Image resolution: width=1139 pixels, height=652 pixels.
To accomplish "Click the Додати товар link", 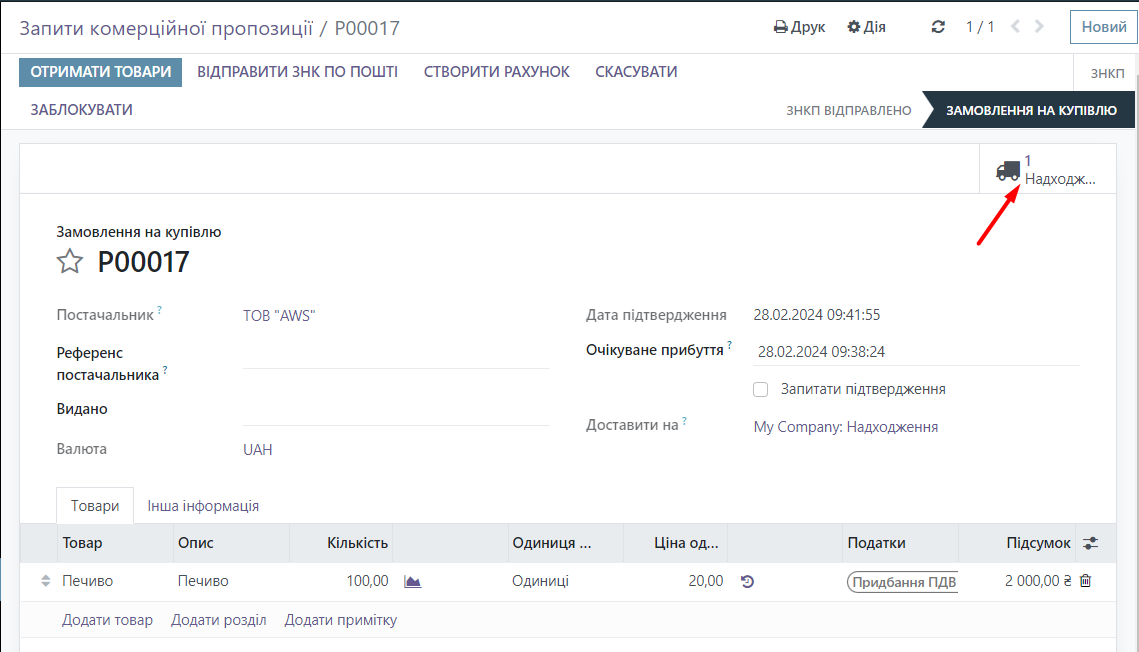I will (107, 620).
